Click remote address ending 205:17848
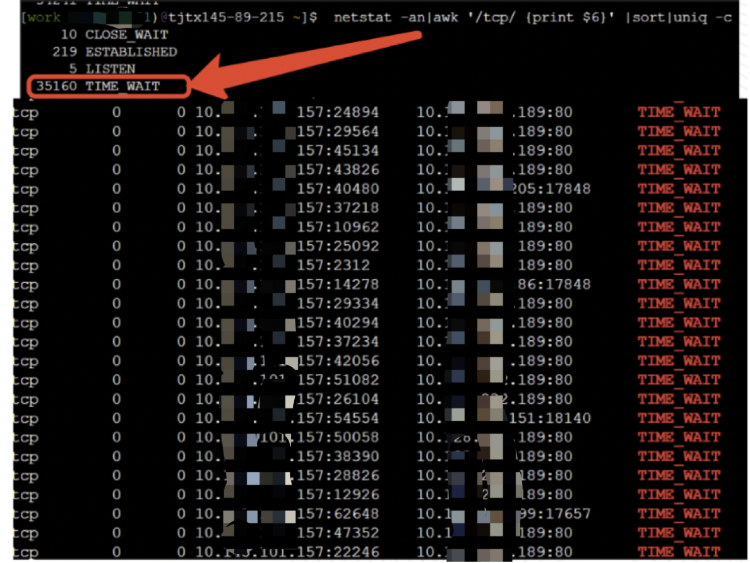 click(x=550, y=189)
